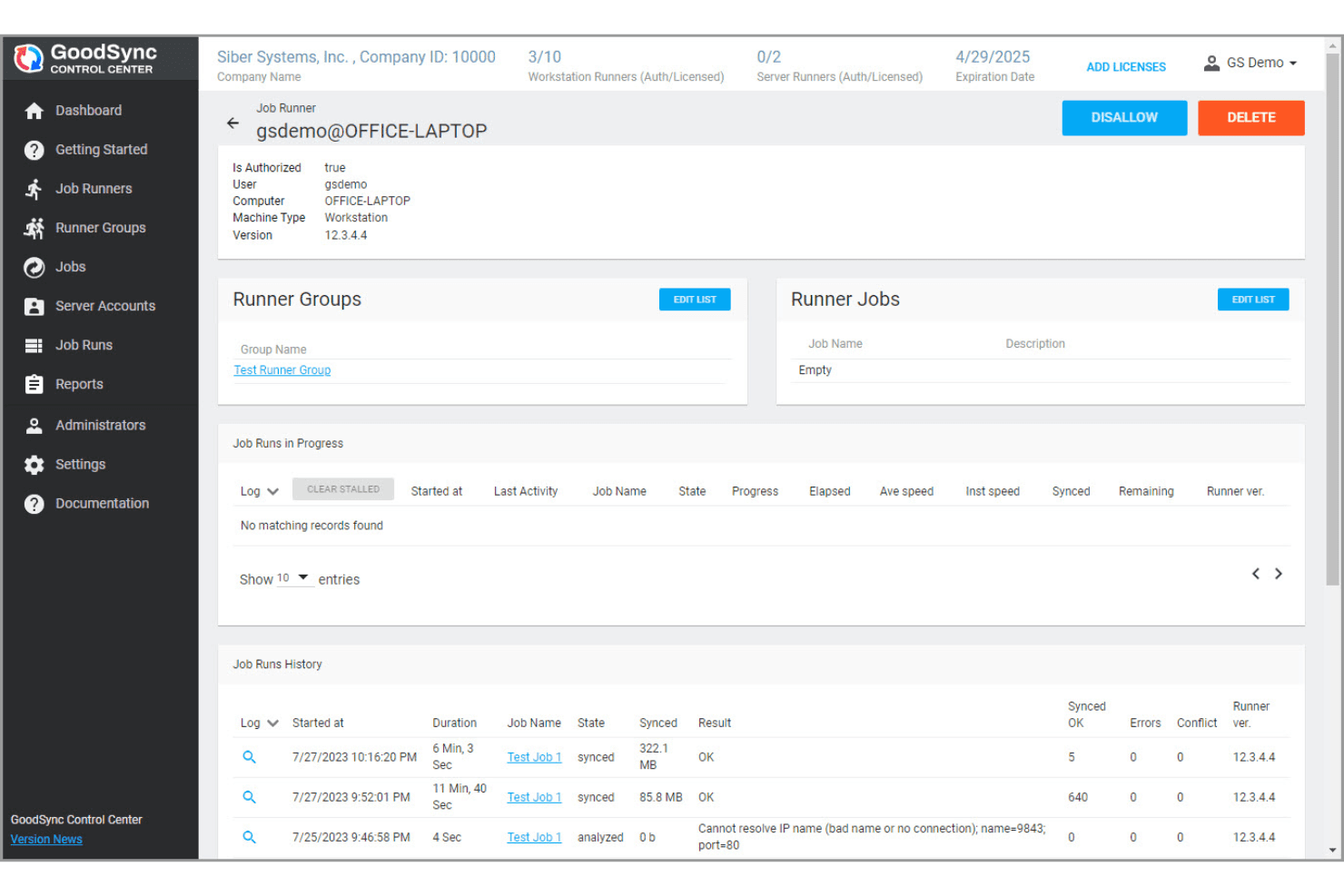Viewport: 1344px width, 896px height.
Task: Select Job Runs in the sidebar menu
Action: click(84, 345)
